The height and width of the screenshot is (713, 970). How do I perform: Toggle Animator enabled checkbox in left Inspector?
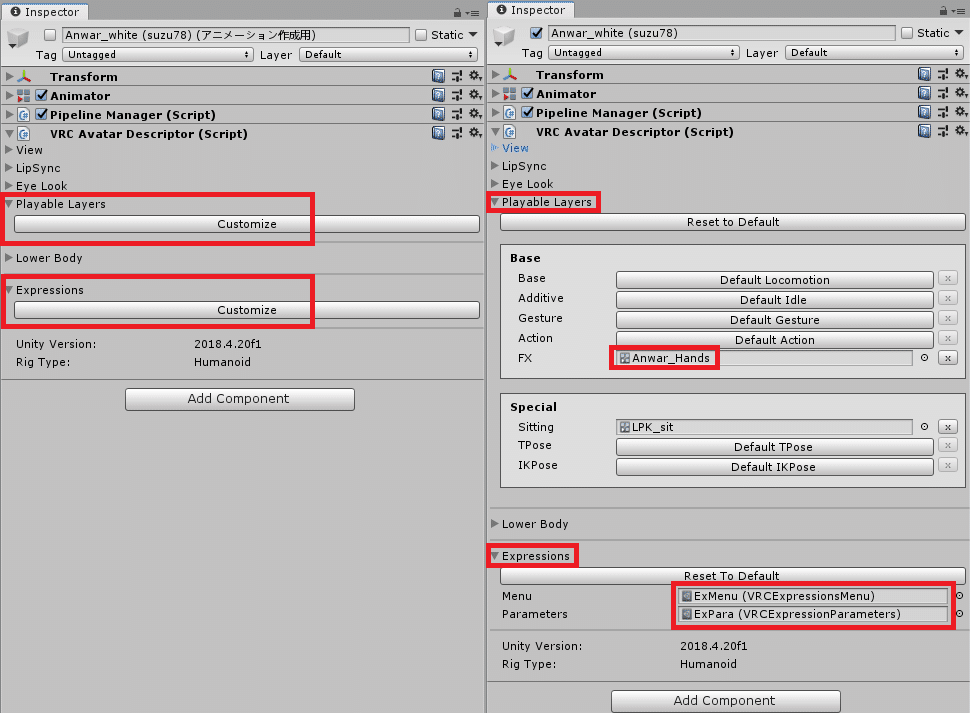pos(41,95)
